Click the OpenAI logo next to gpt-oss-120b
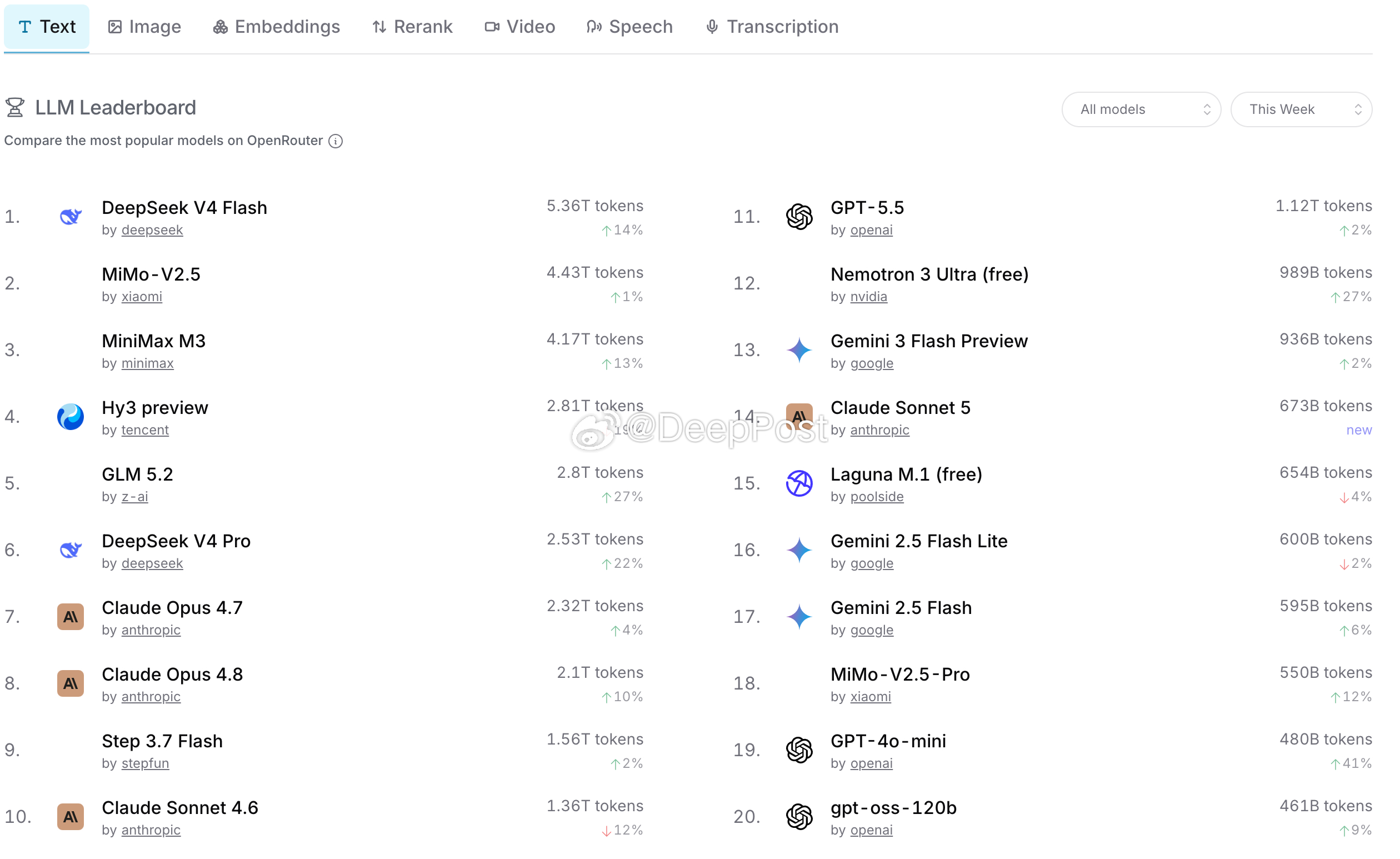Image resolution: width=1400 pixels, height=859 pixels. tap(799, 817)
